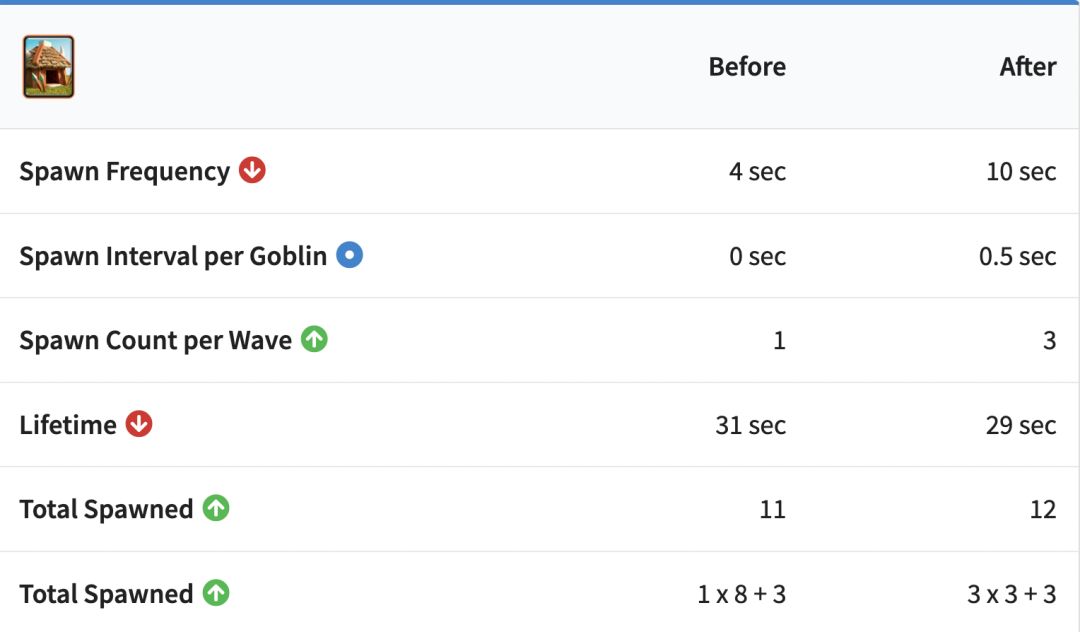Click the 4 sec Before value for Spawn Frequency
1080x632 pixels.
pyautogui.click(x=757, y=172)
